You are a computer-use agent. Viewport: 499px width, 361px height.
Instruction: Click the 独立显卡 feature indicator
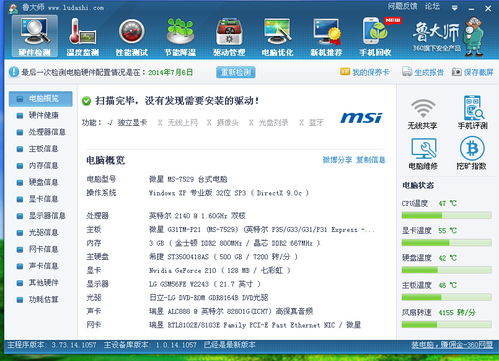(127, 123)
